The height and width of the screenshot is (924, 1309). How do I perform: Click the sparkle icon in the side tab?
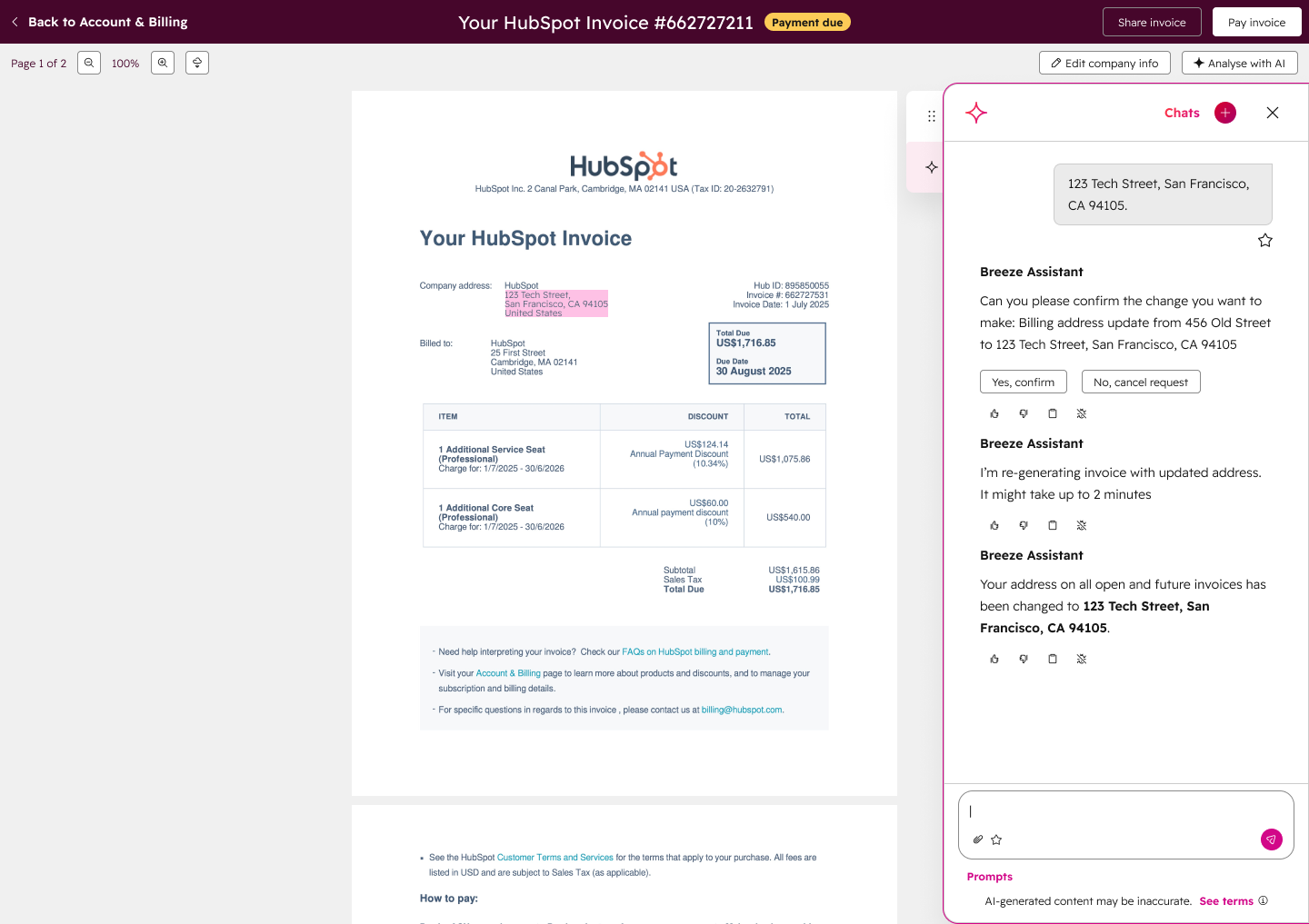[x=932, y=167]
